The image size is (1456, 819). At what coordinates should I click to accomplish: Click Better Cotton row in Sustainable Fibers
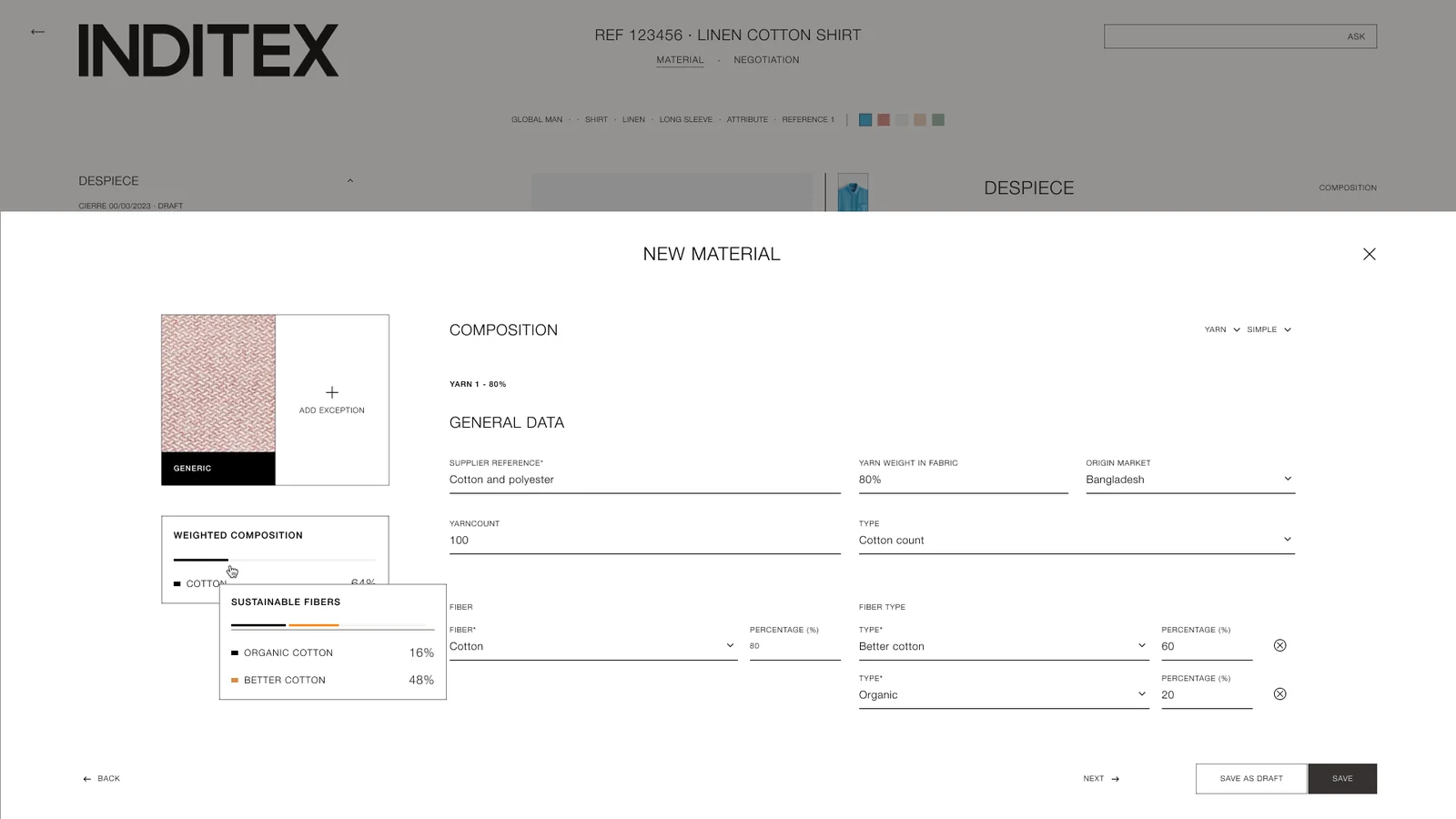click(332, 680)
